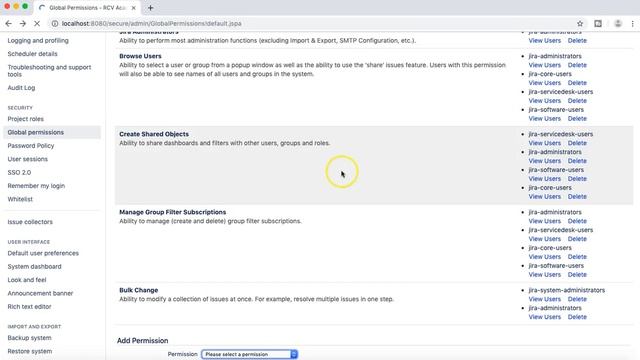View Users for Bulk Change jira-system-administrators

(x=544, y=299)
